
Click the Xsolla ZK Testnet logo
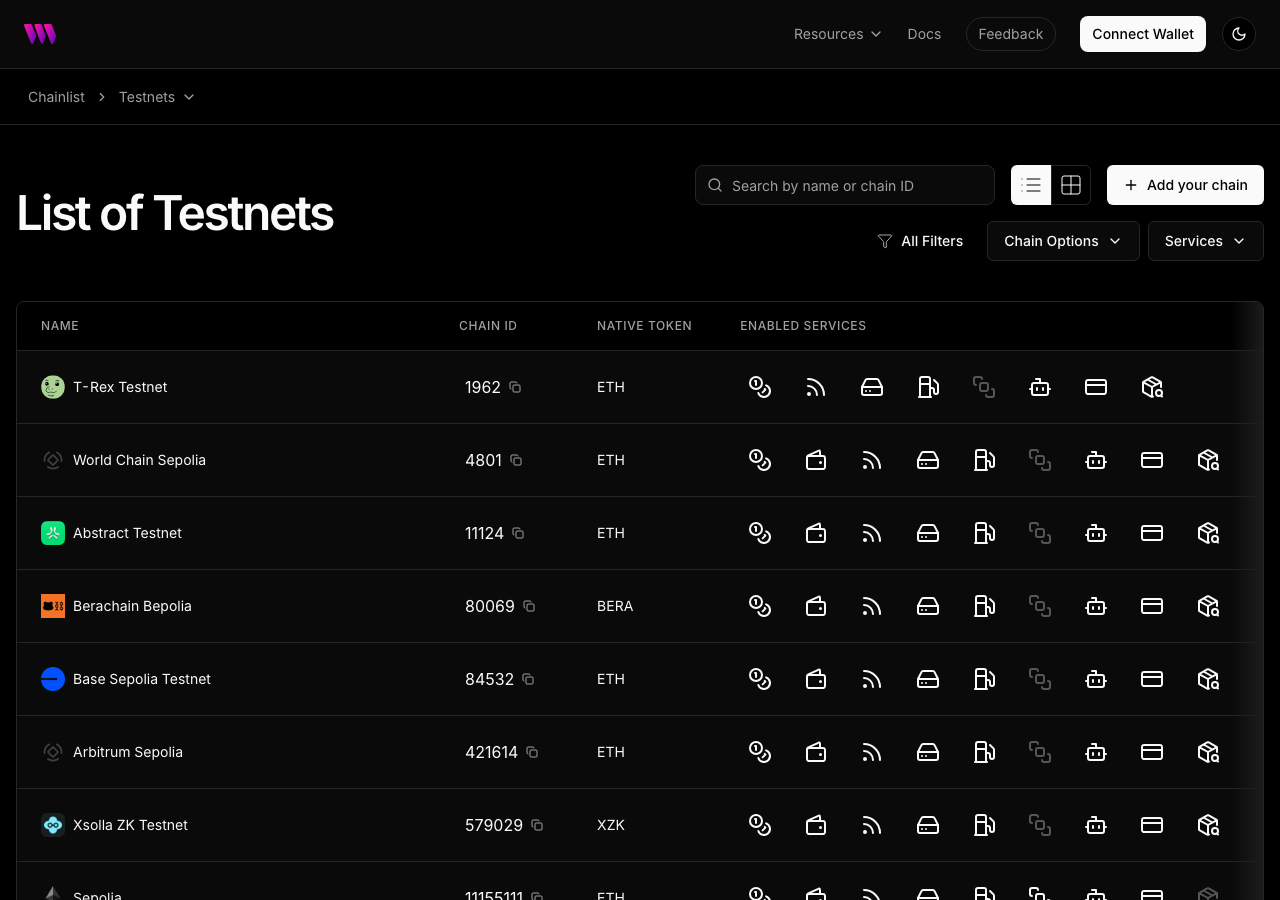pyautogui.click(x=53, y=825)
